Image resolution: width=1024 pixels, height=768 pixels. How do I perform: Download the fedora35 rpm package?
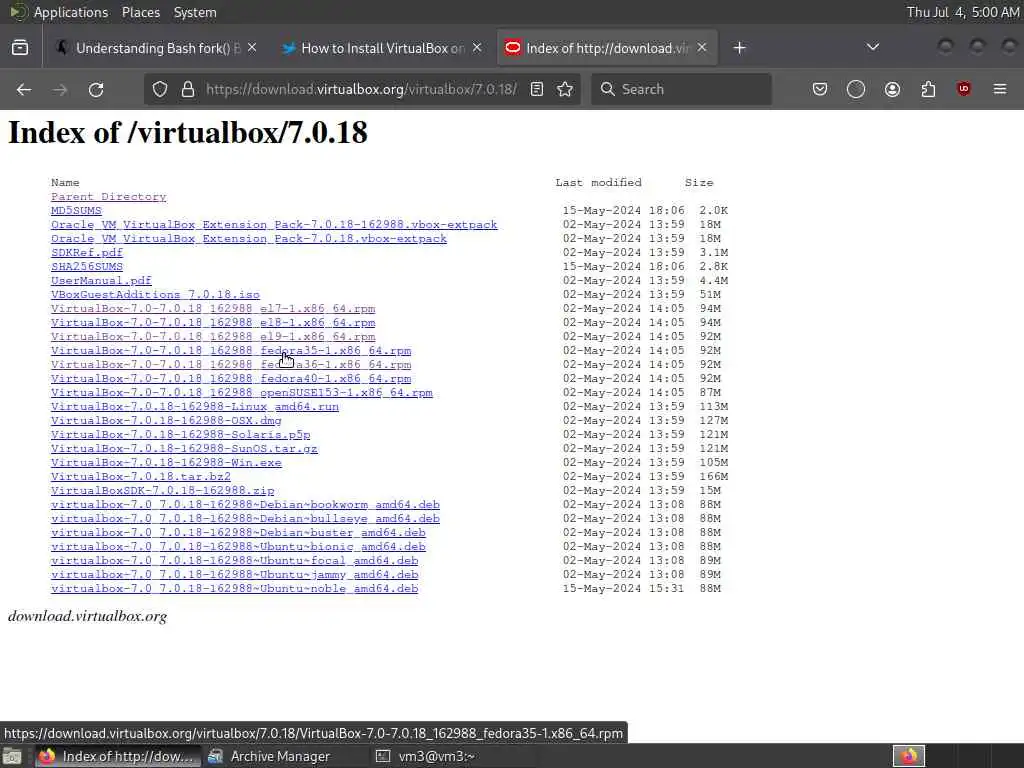click(x=231, y=351)
